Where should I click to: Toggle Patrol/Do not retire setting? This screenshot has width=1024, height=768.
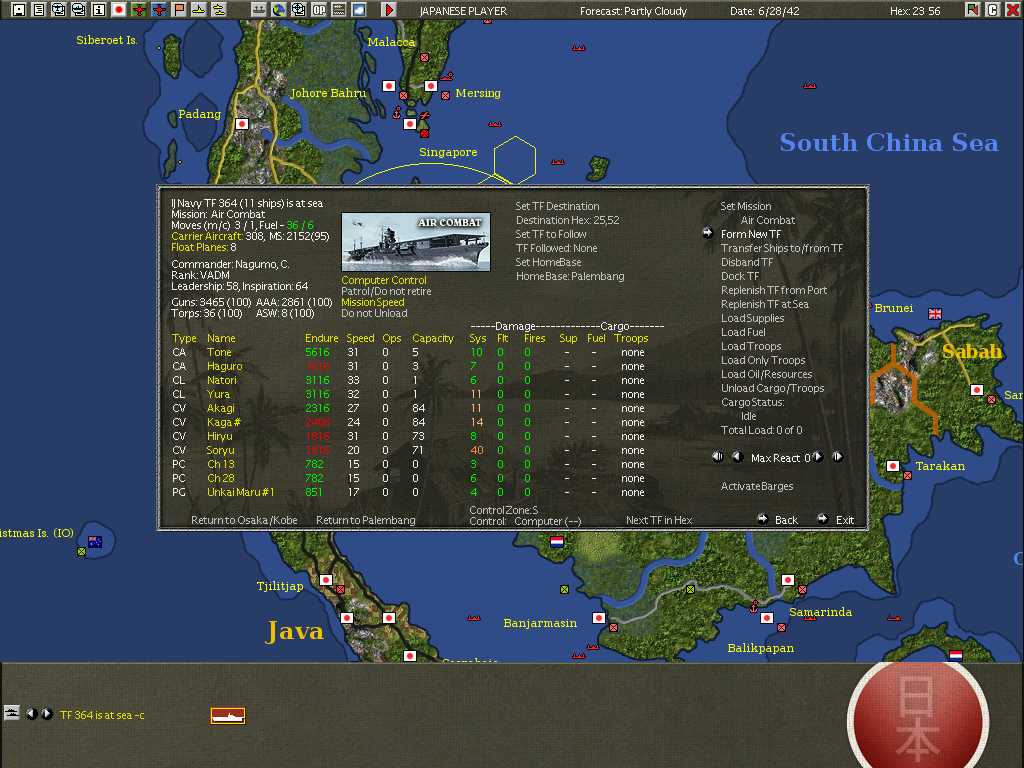tap(386, 291)
